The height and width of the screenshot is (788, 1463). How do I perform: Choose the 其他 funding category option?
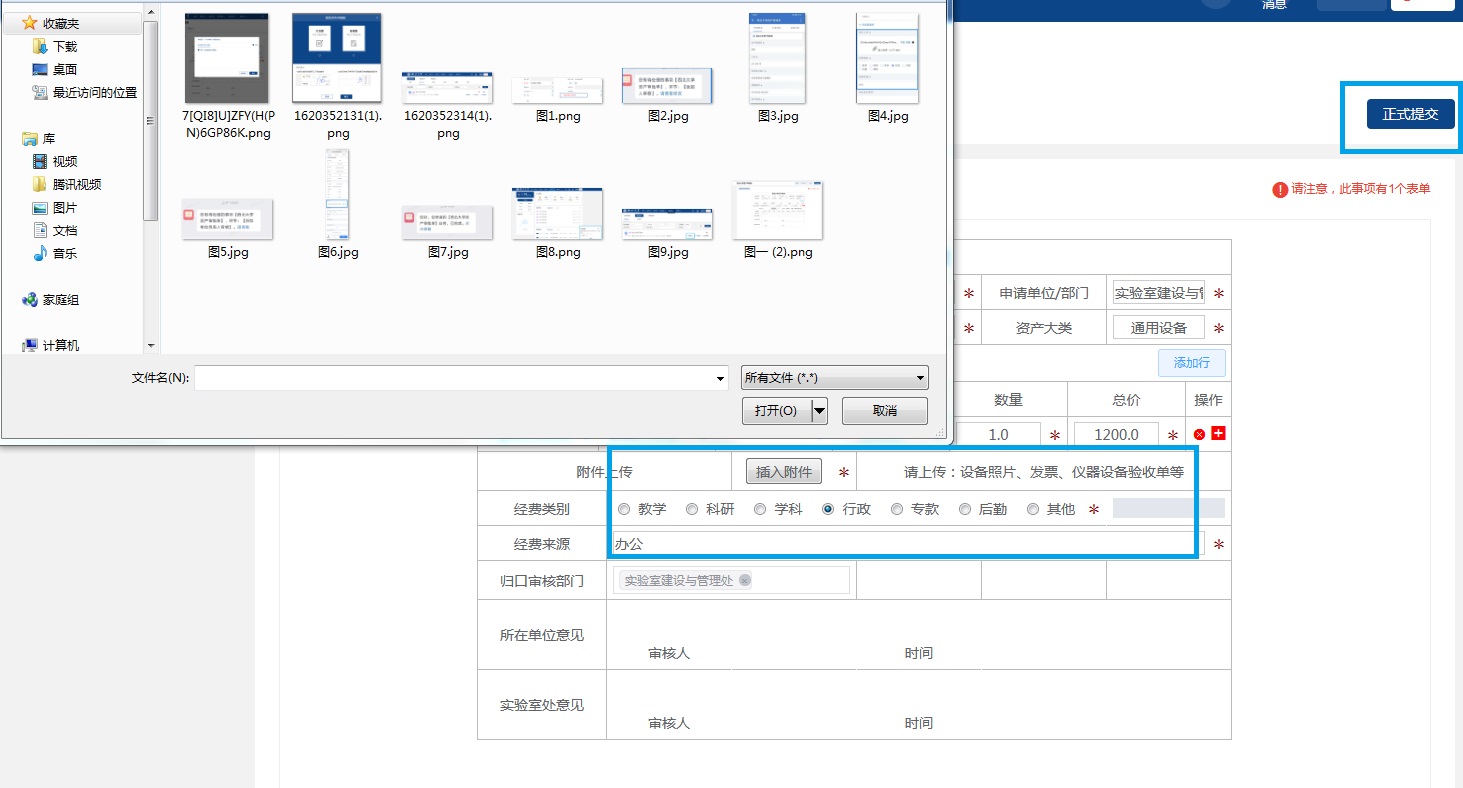[1033, 509]
